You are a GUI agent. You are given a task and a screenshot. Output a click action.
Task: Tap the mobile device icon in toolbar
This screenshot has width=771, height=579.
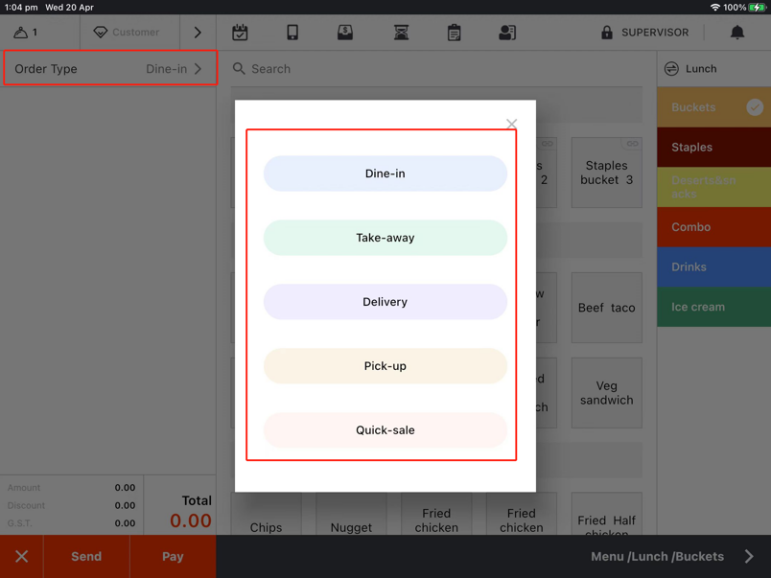point(293,33)
